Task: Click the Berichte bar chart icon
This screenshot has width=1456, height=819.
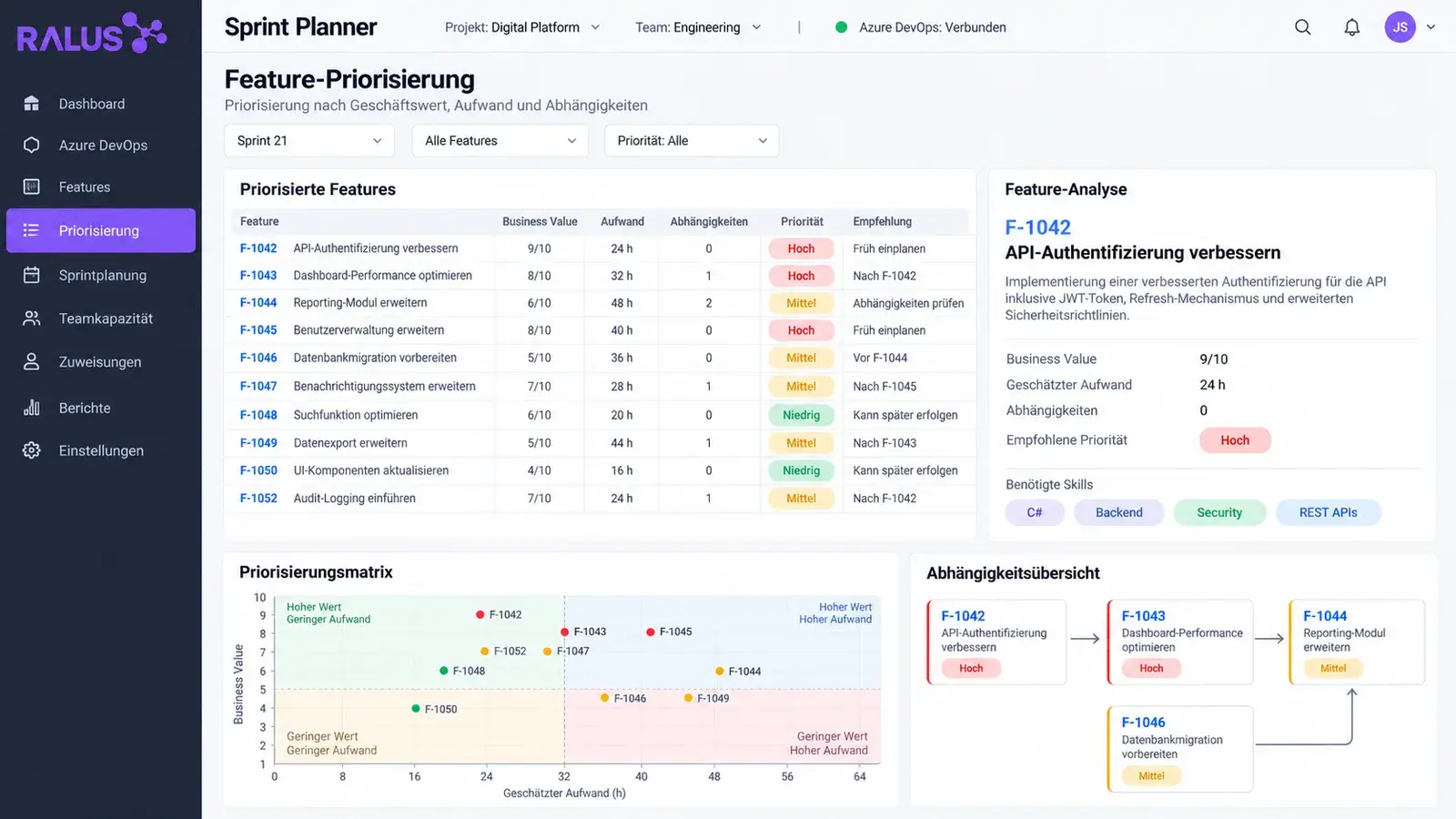Action: (31, 408)
